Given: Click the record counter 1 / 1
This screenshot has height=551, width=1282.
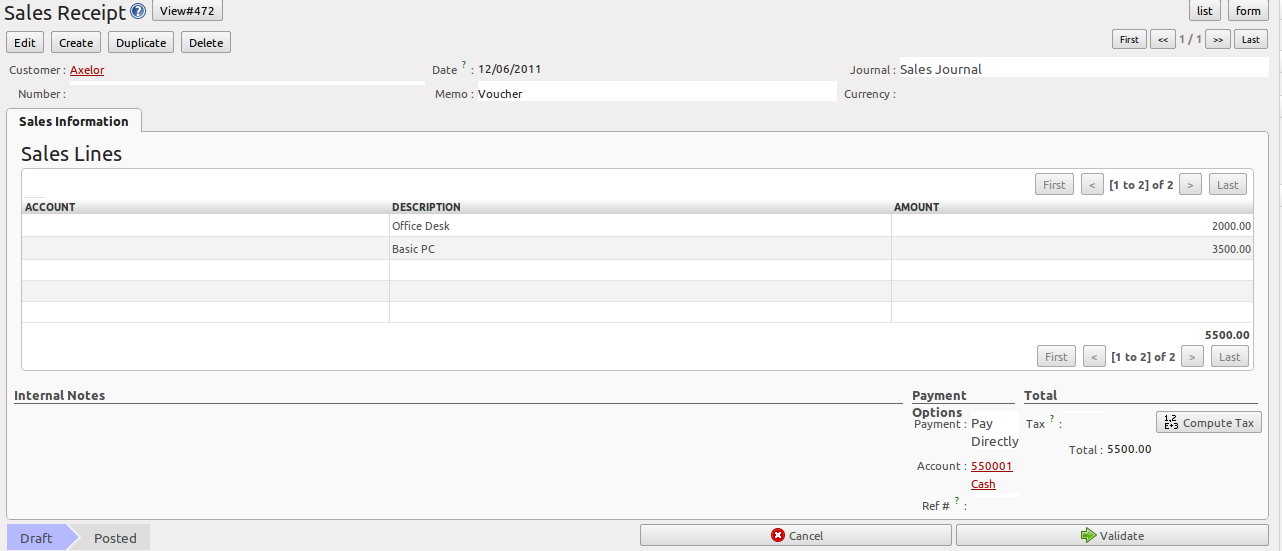Looking at the screenshot, I should (1190, 39).
